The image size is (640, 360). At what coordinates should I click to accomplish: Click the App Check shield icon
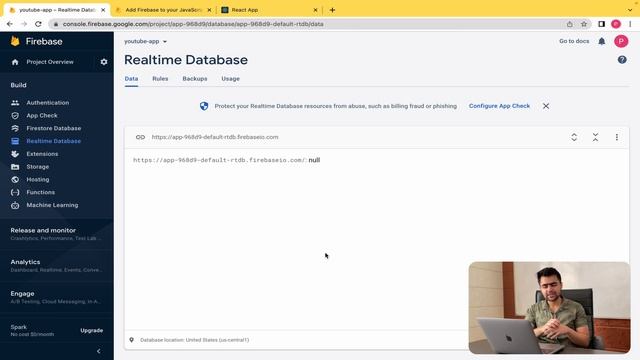[x=15, y=116]
